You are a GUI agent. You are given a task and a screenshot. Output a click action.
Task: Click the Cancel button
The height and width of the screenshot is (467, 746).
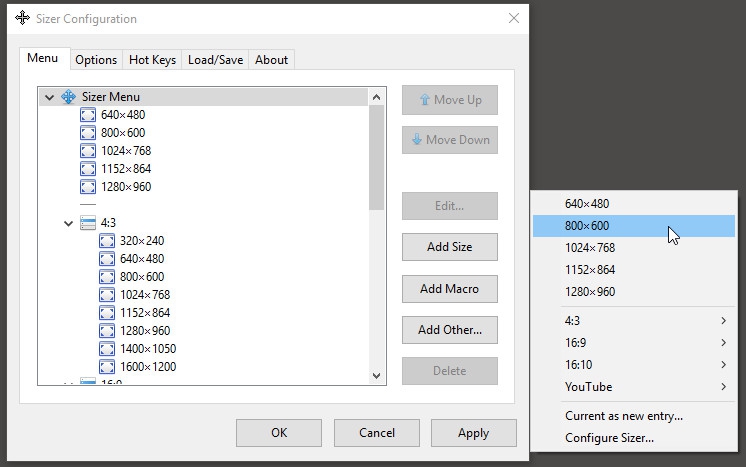377,433
